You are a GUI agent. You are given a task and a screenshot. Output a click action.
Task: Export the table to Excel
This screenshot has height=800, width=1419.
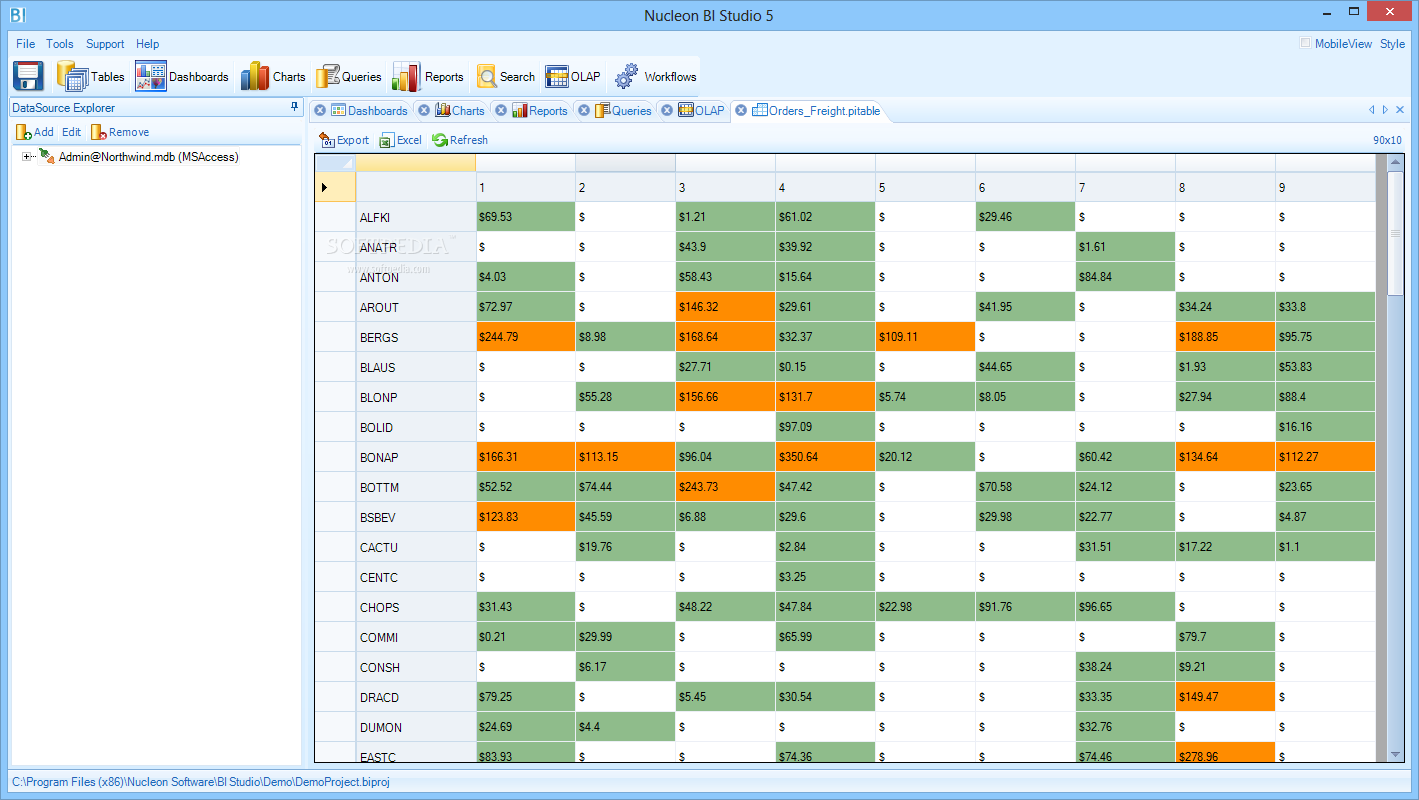click(400, 140)
